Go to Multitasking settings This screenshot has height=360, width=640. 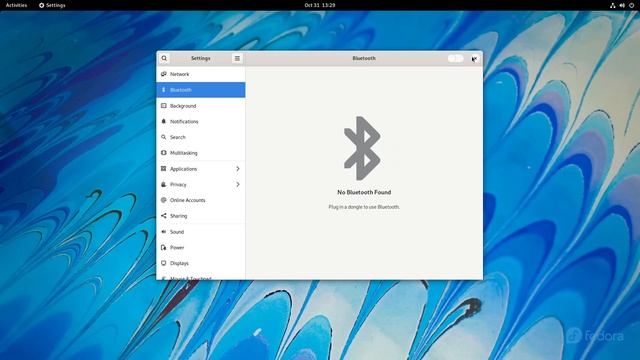click(201, 153)
